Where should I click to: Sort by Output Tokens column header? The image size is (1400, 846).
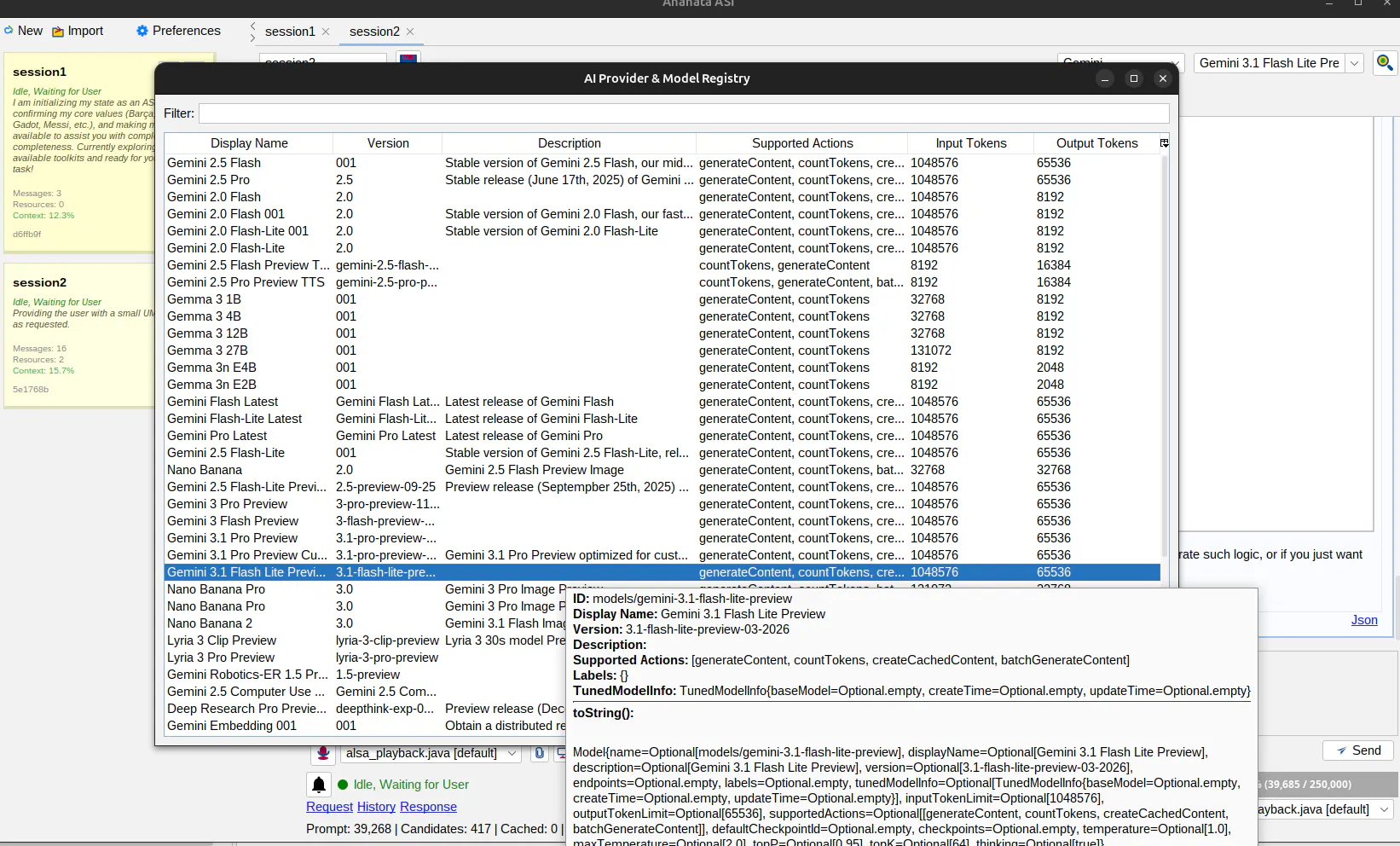[x=1096, y=143]
